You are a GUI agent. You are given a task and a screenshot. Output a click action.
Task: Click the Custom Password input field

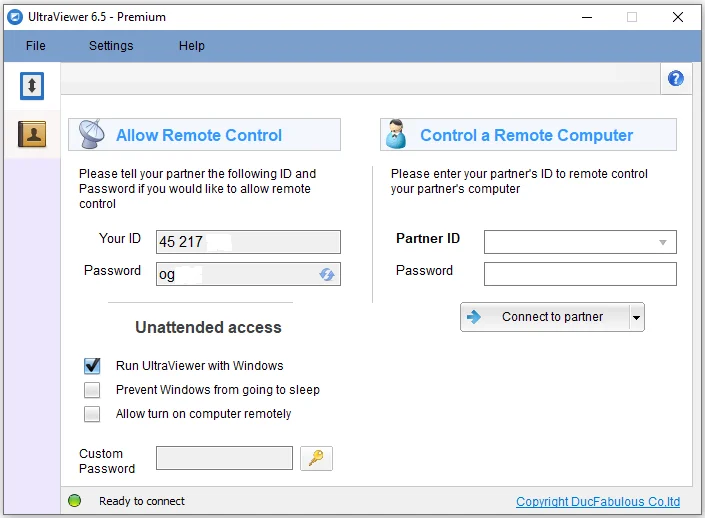224,458
